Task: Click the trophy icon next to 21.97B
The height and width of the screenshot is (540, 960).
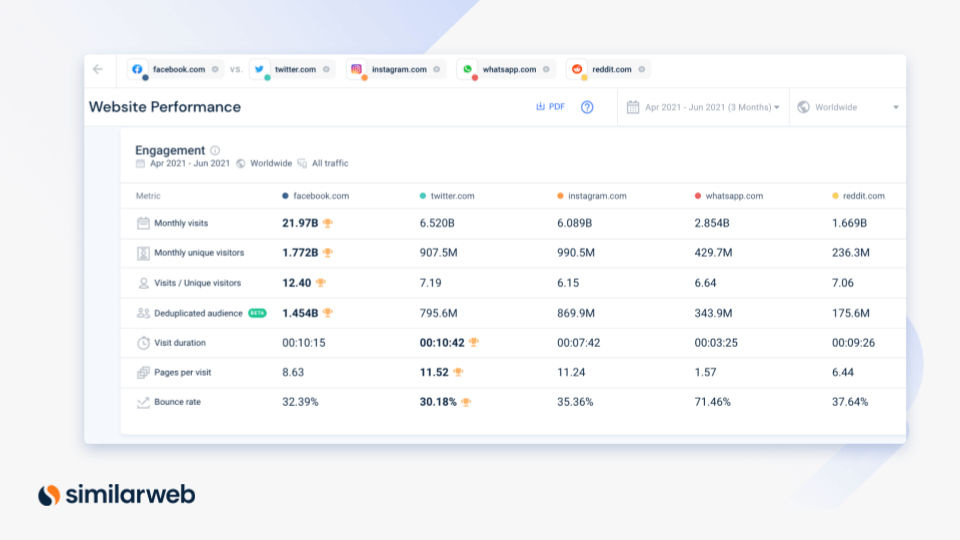Action: pos(327,223)
